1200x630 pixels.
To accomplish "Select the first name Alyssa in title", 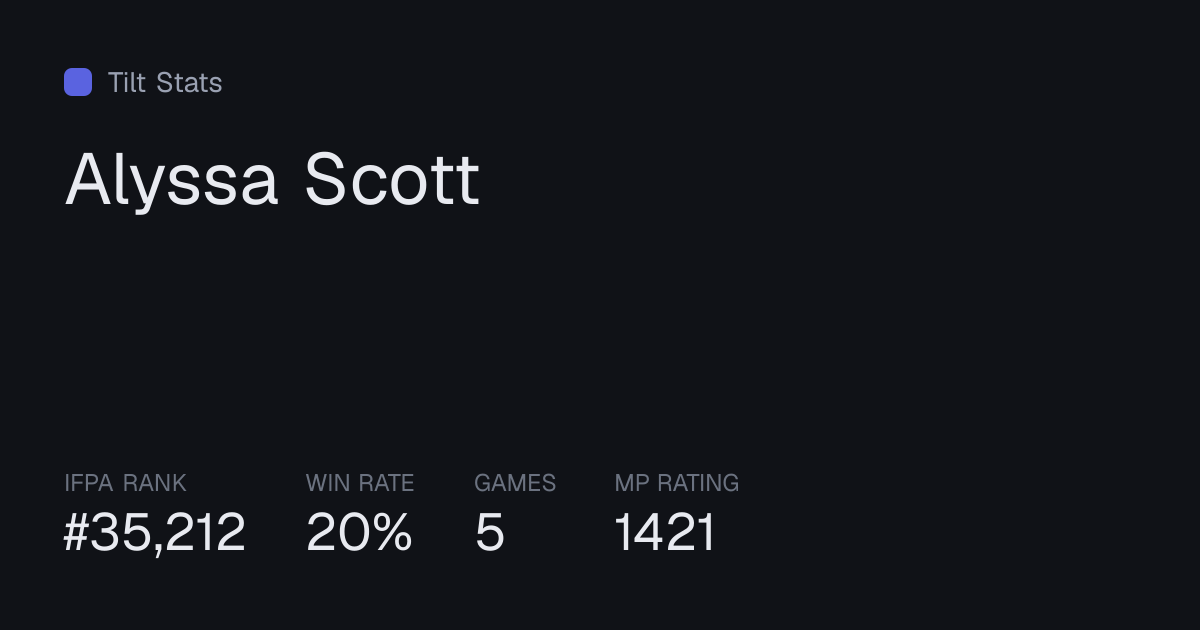I will (x=171, y=182).
